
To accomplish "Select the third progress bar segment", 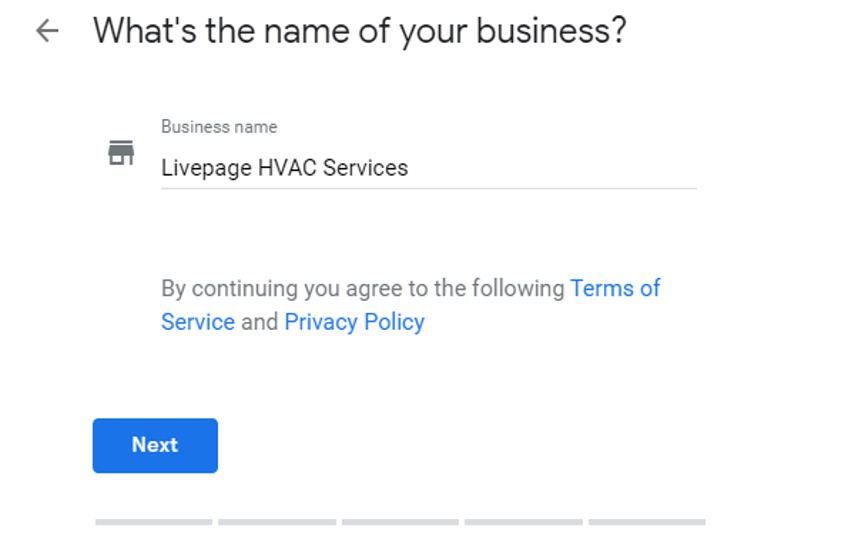I will point(400,522).
